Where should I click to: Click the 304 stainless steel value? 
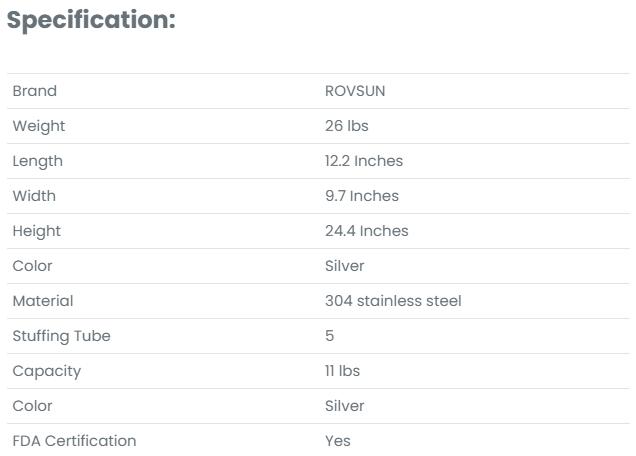click(x=393, y=301)
